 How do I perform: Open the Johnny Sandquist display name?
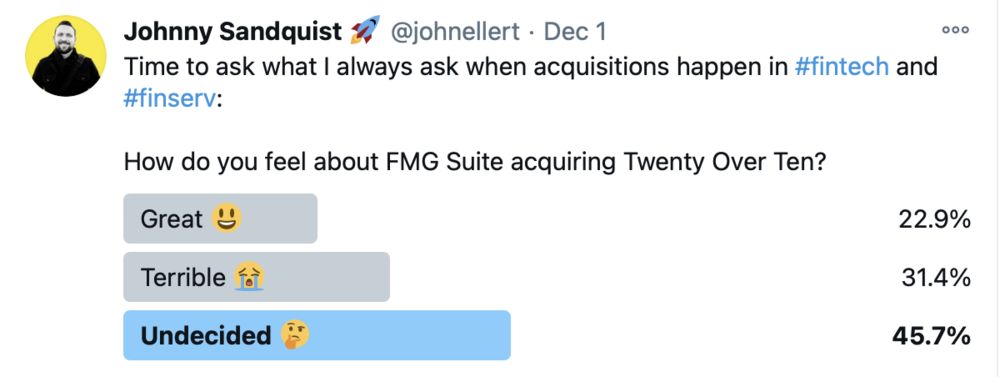point(233,31)
